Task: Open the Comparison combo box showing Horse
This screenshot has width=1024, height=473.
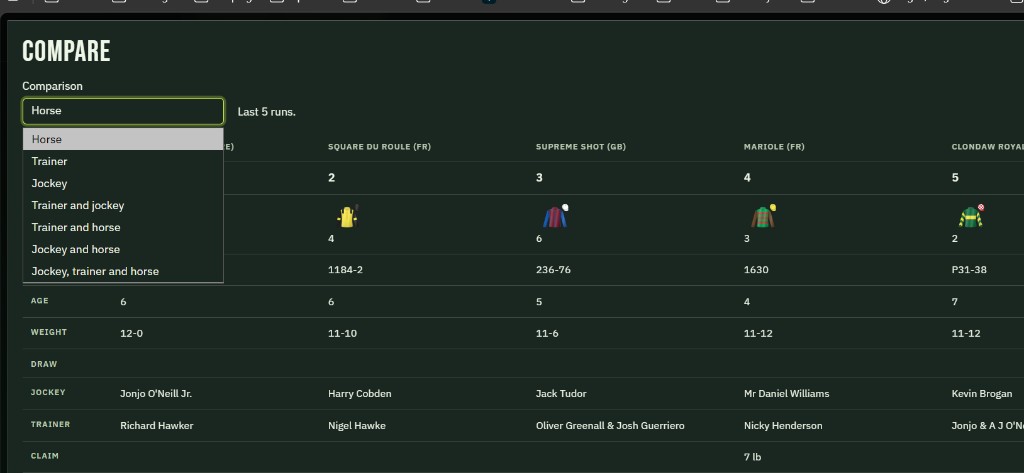Action: [x=123, y=111]
